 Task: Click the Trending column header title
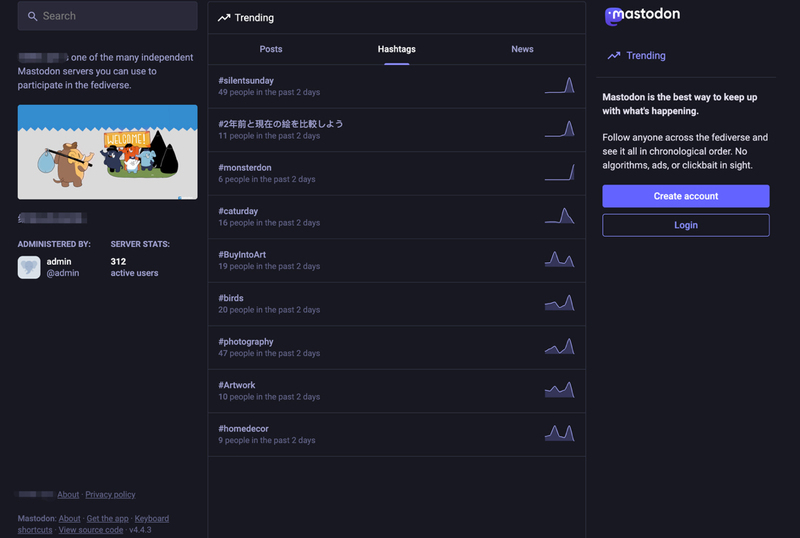[x=254, y=18]
